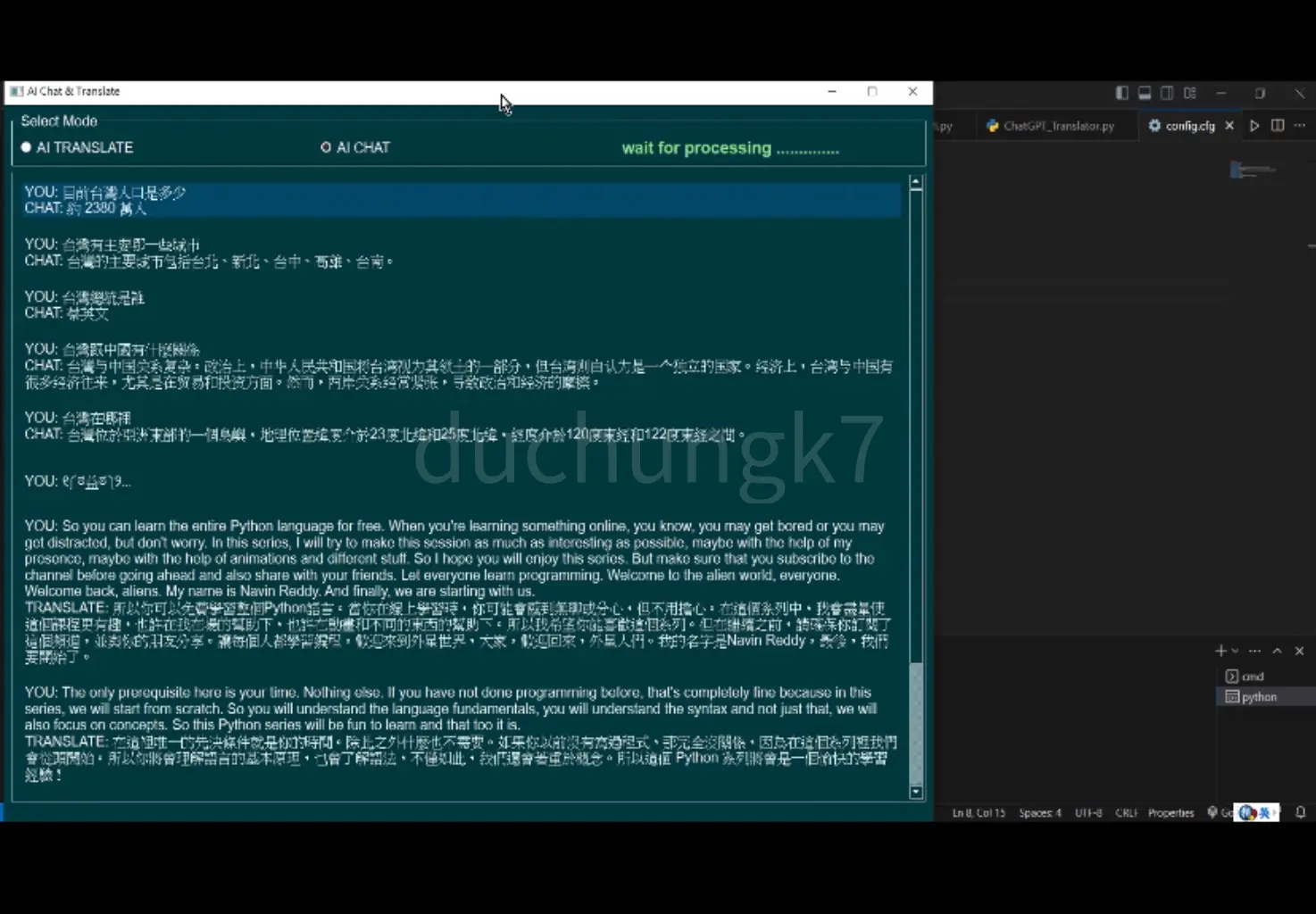The width and height of the screenshot is (1316, 914).
Task: Click the UTF-8 encoding status item
Action: point(1088,813)
